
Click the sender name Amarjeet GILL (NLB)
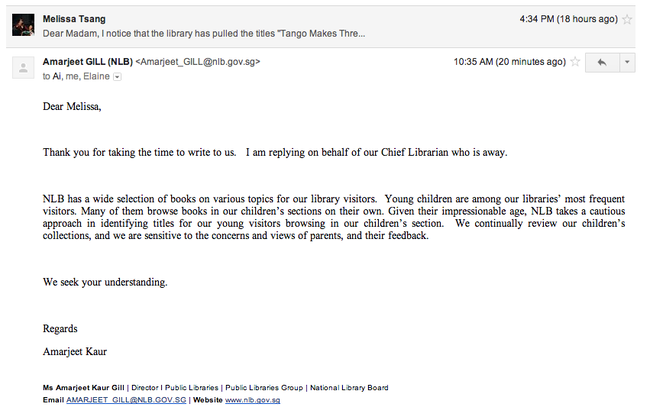pos(87,61)
